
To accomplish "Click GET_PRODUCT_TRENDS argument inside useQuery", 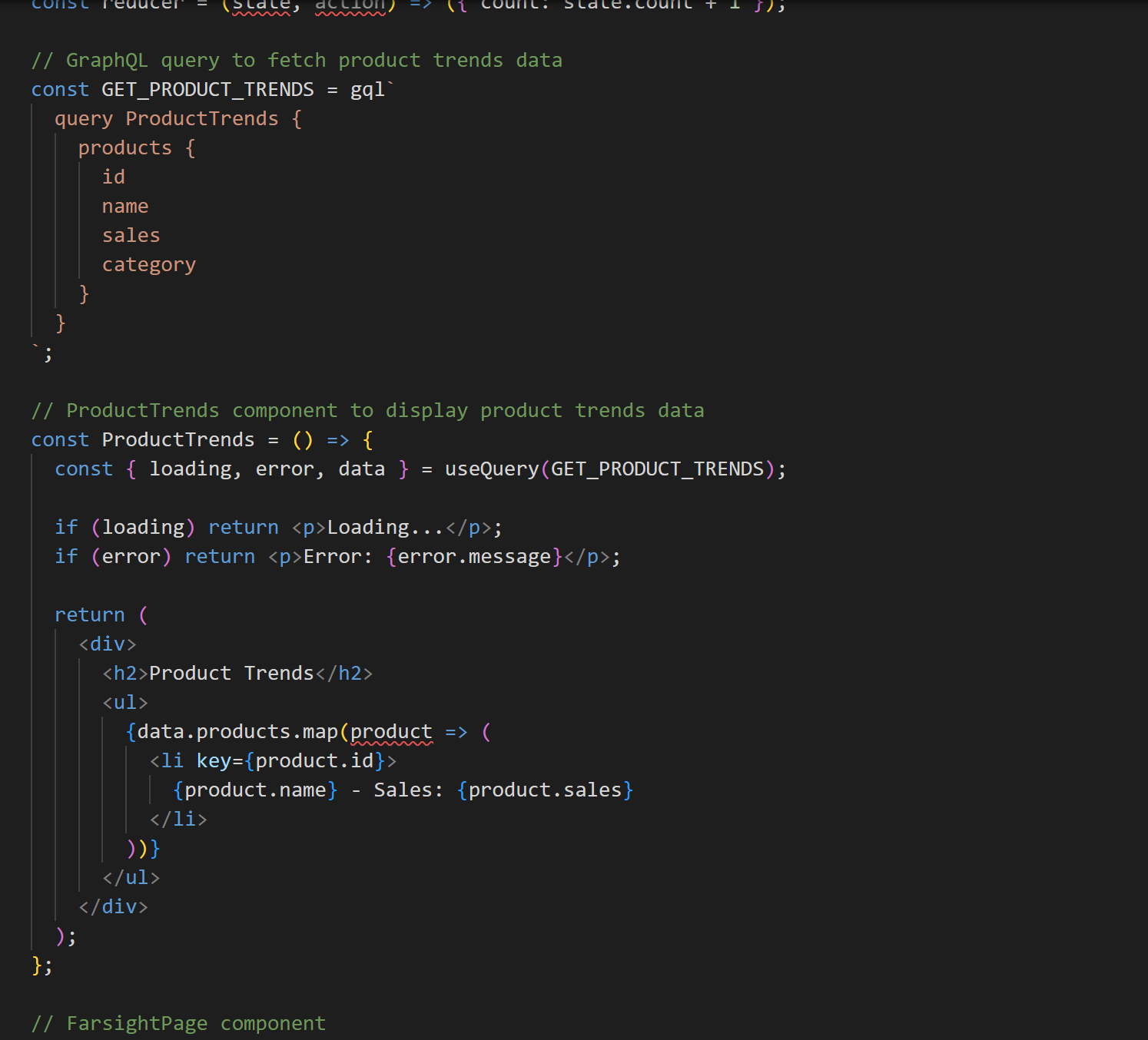I will click(658, 469).
